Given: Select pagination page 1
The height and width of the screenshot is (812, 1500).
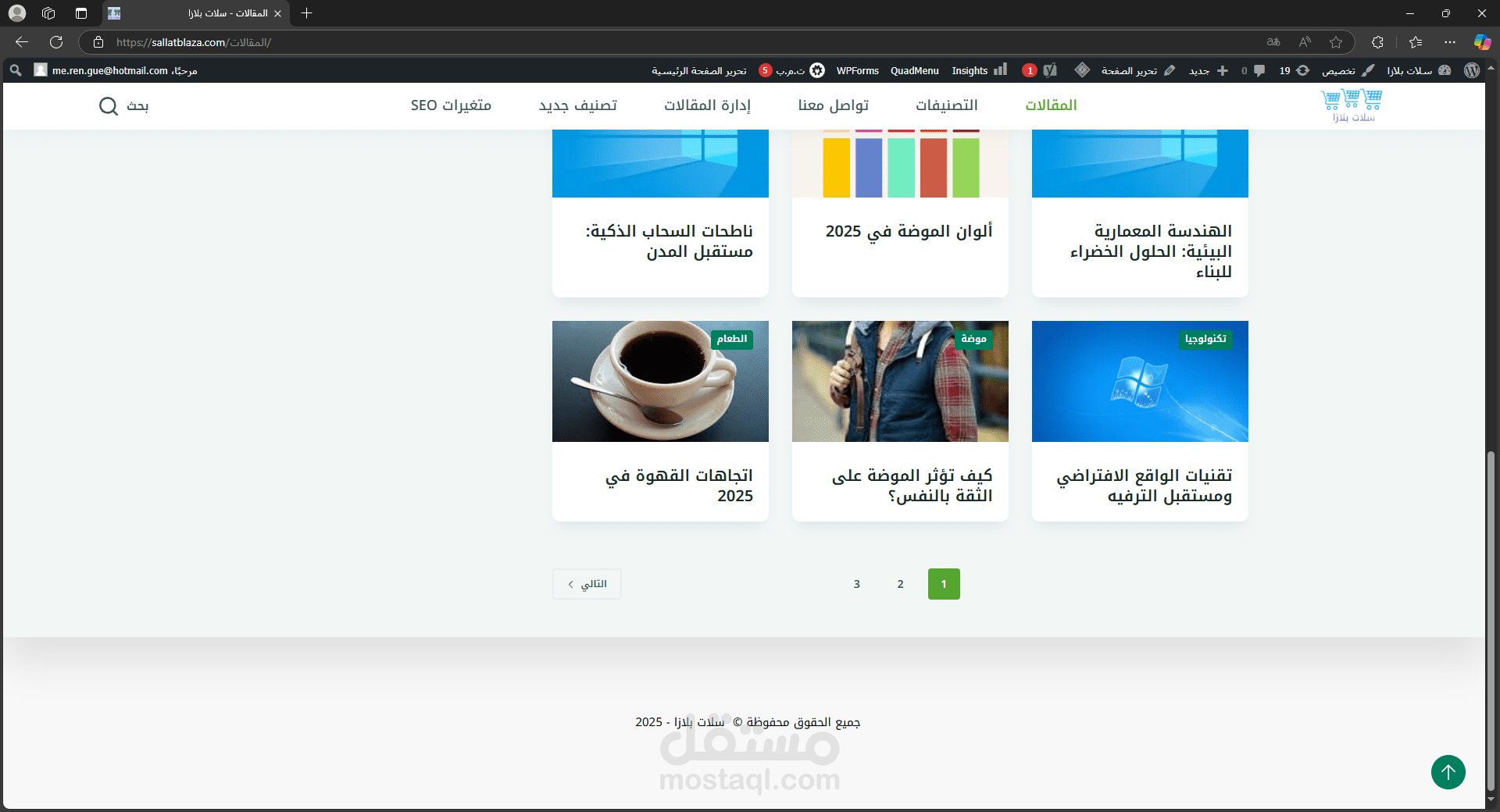Looking at the screenshot, I should coord(944,584).
